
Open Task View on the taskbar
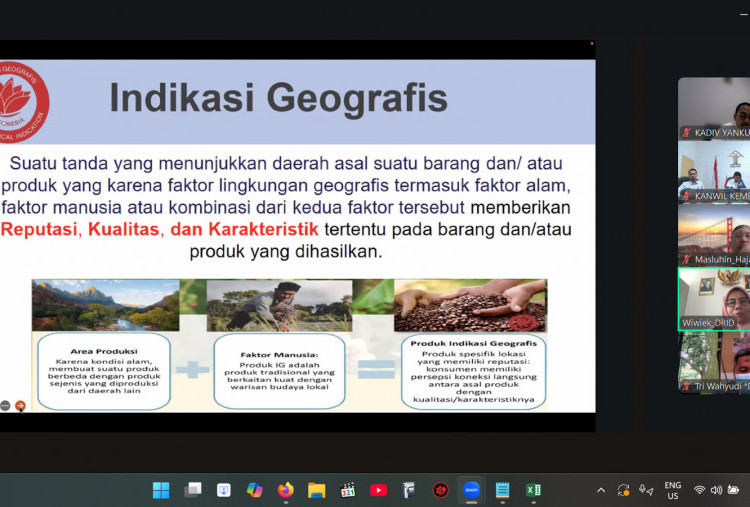tap(192, 490)
